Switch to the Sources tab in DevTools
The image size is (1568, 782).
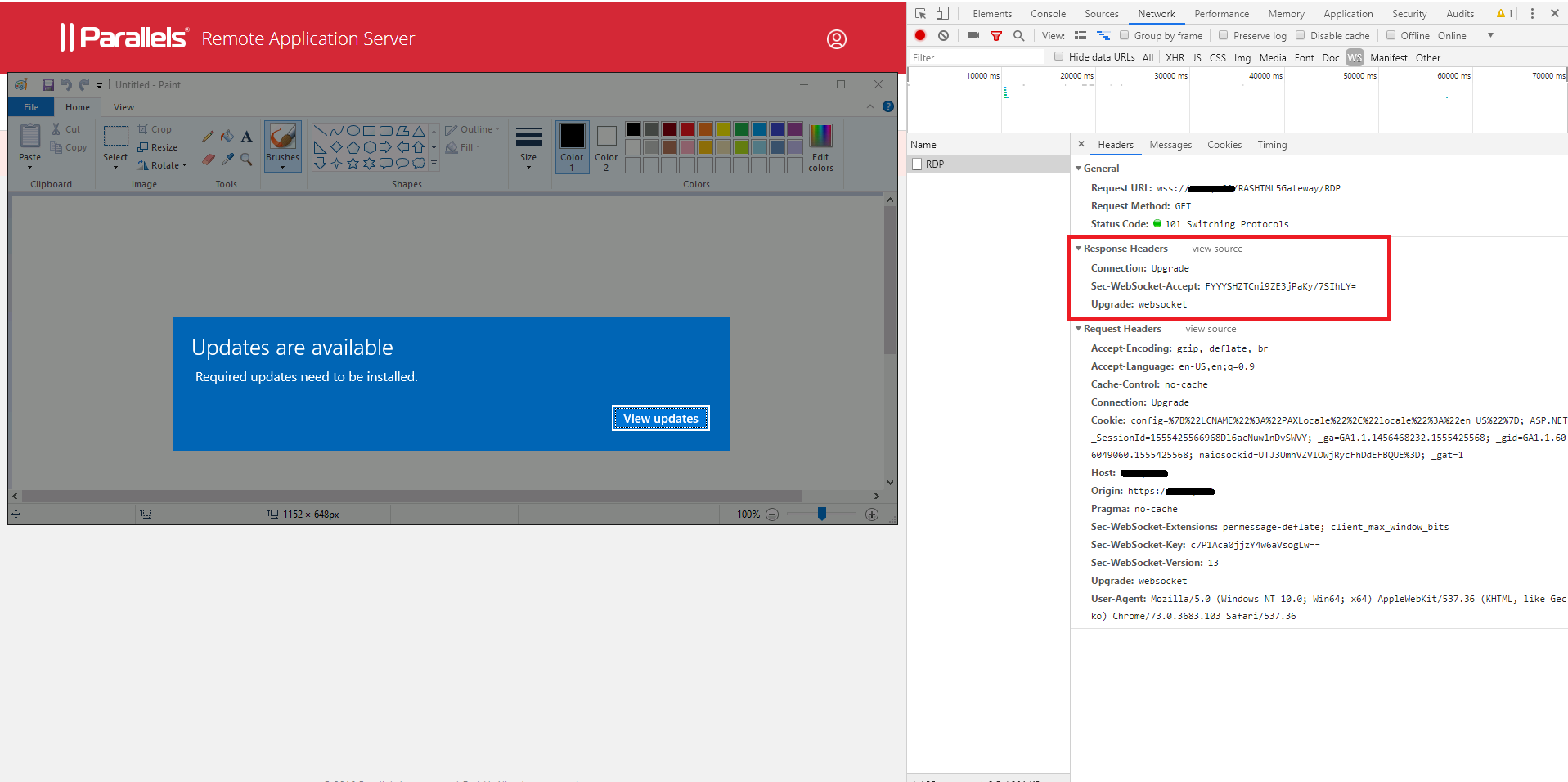click(1101, 14)
